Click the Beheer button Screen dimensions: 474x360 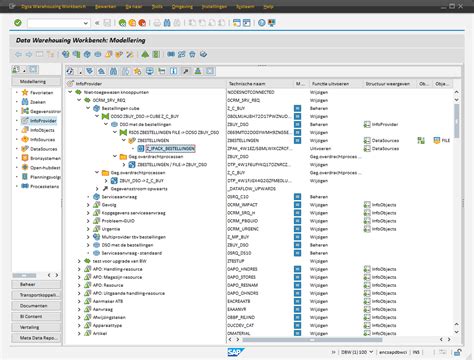click(36, 284)
